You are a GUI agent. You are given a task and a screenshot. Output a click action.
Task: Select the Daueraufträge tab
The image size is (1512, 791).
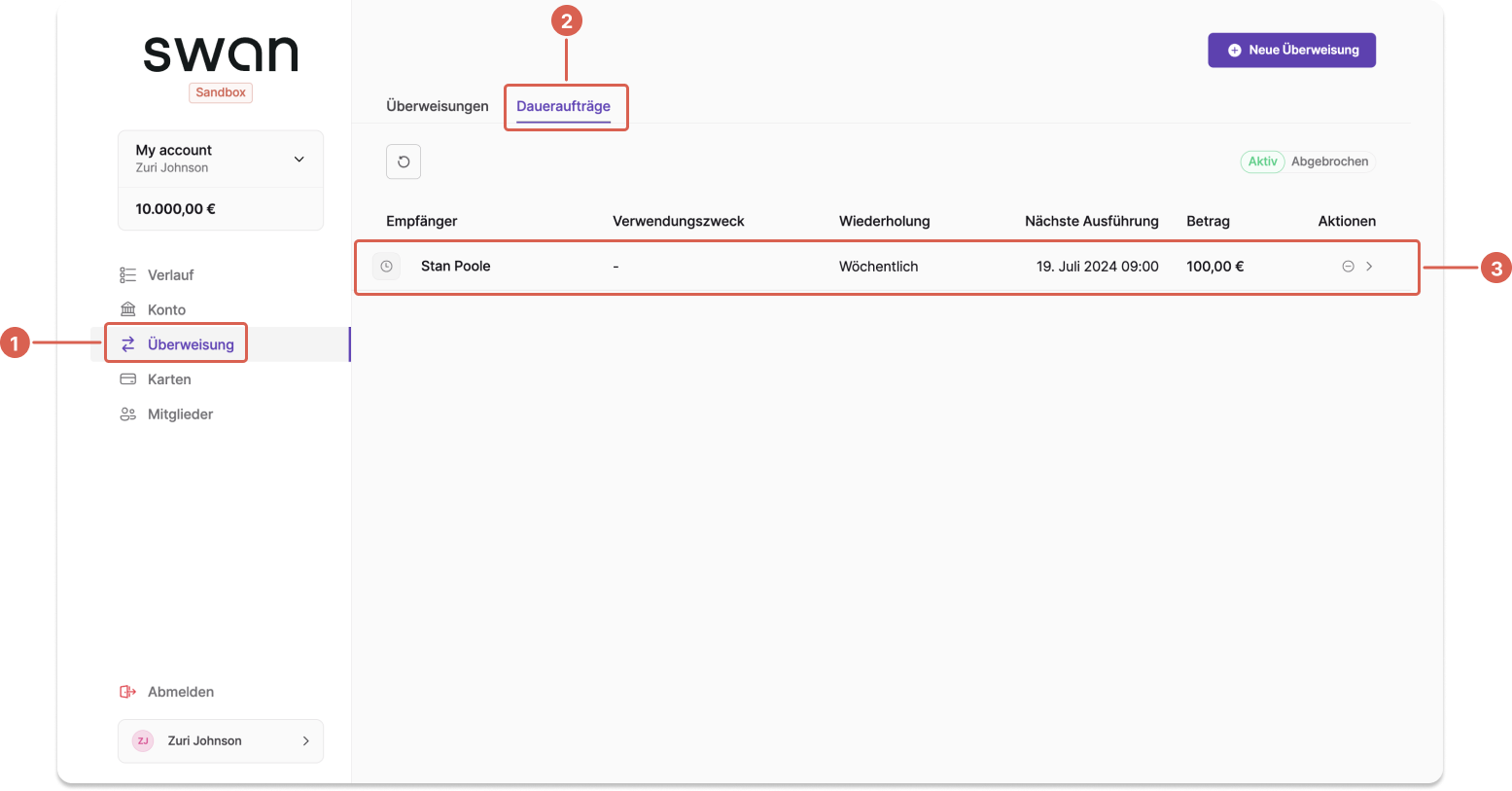(564, 106)
